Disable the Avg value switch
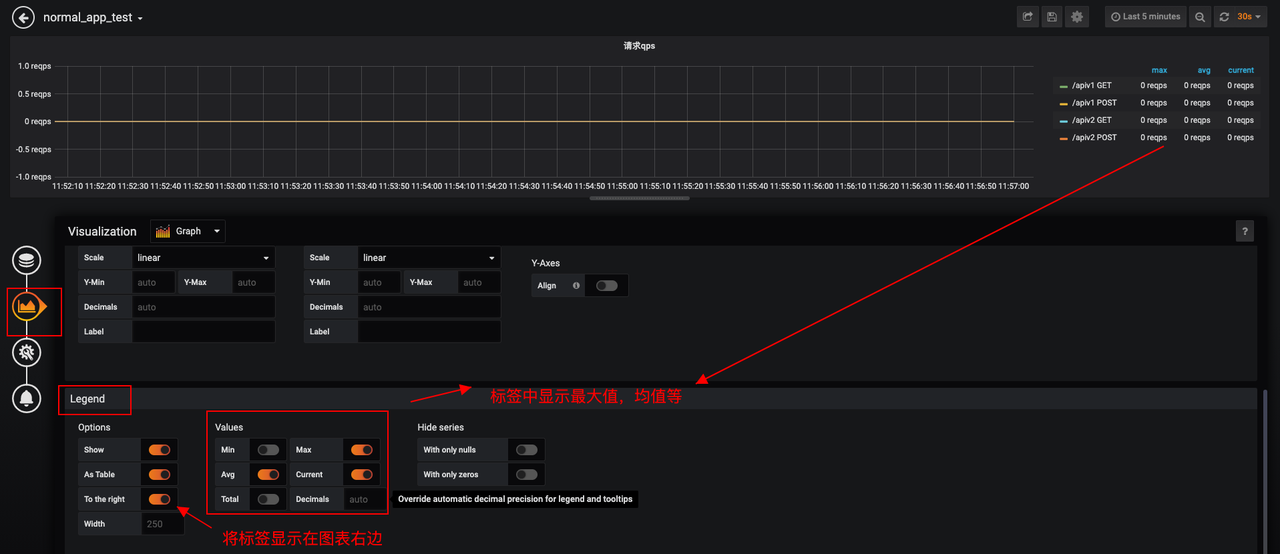This screenshot has height=554, width=1280. point(268,474)
